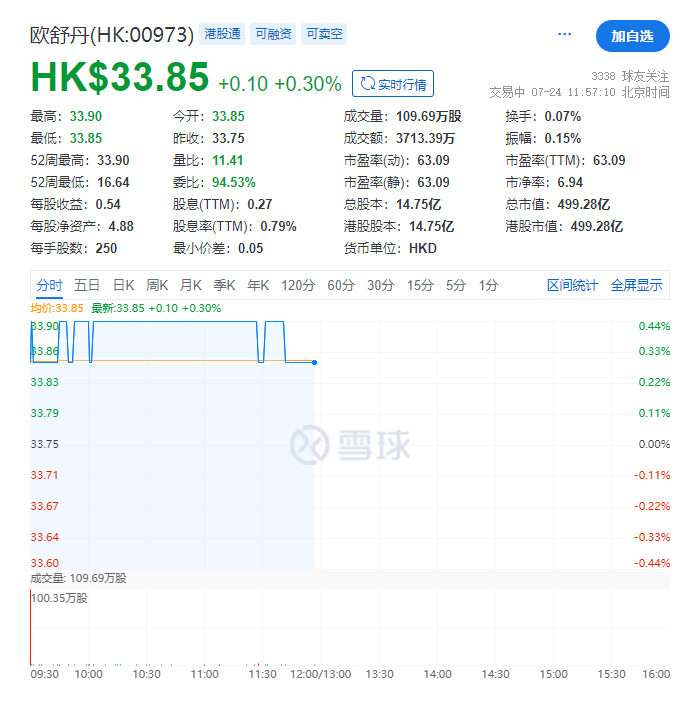696x706 pixels.
Task: Click the 股息率(TTM) value 0.79%
Action: click(278, 226)
